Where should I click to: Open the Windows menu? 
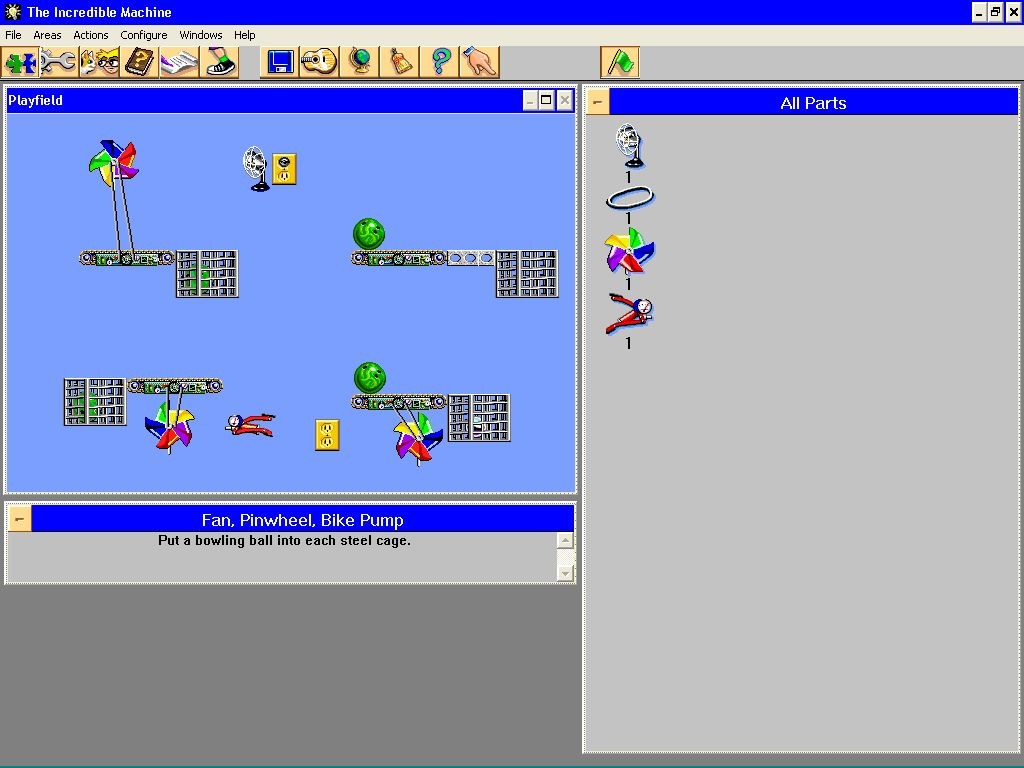[201, 35]
